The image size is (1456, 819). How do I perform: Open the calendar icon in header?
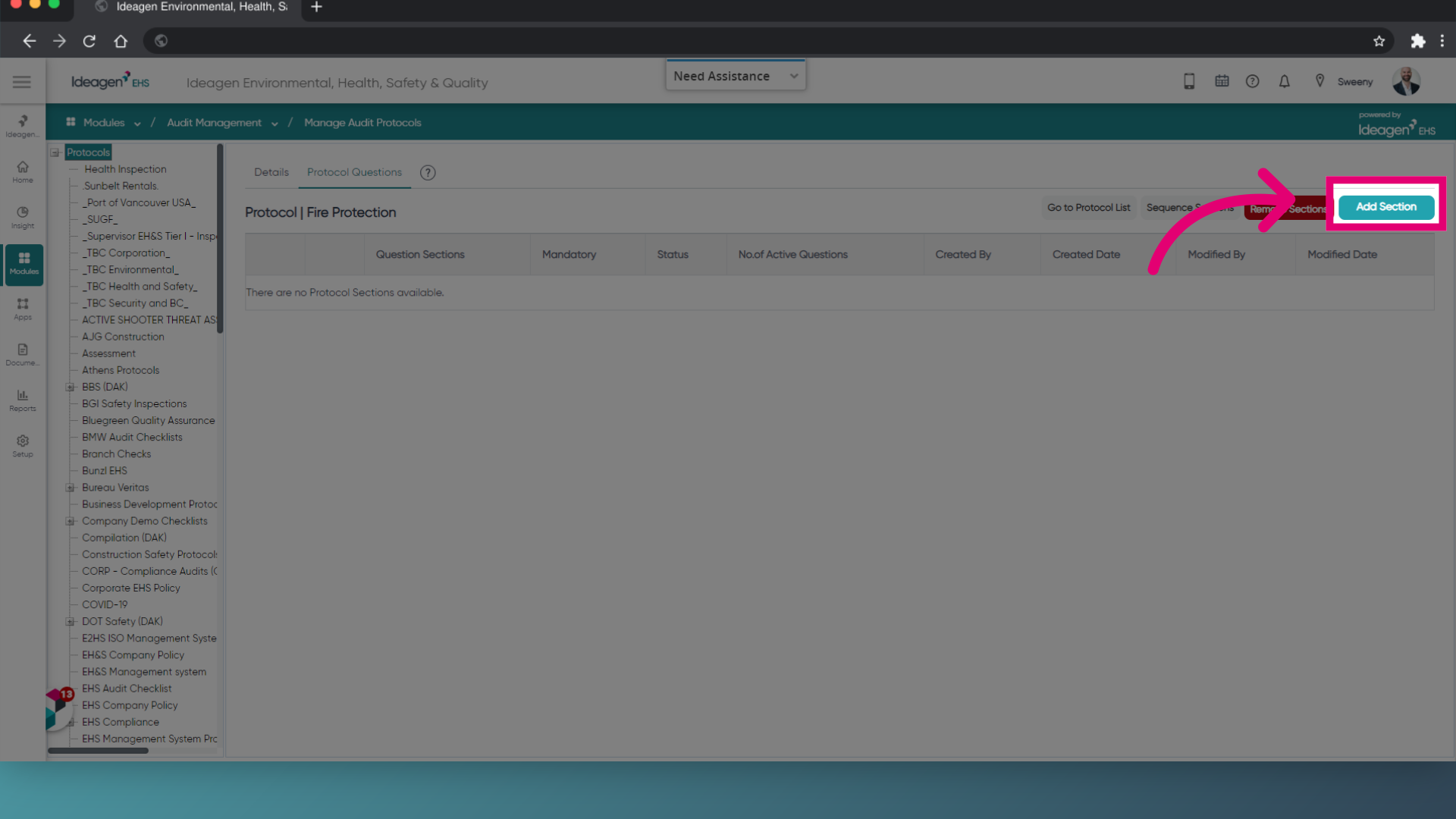1222,81
